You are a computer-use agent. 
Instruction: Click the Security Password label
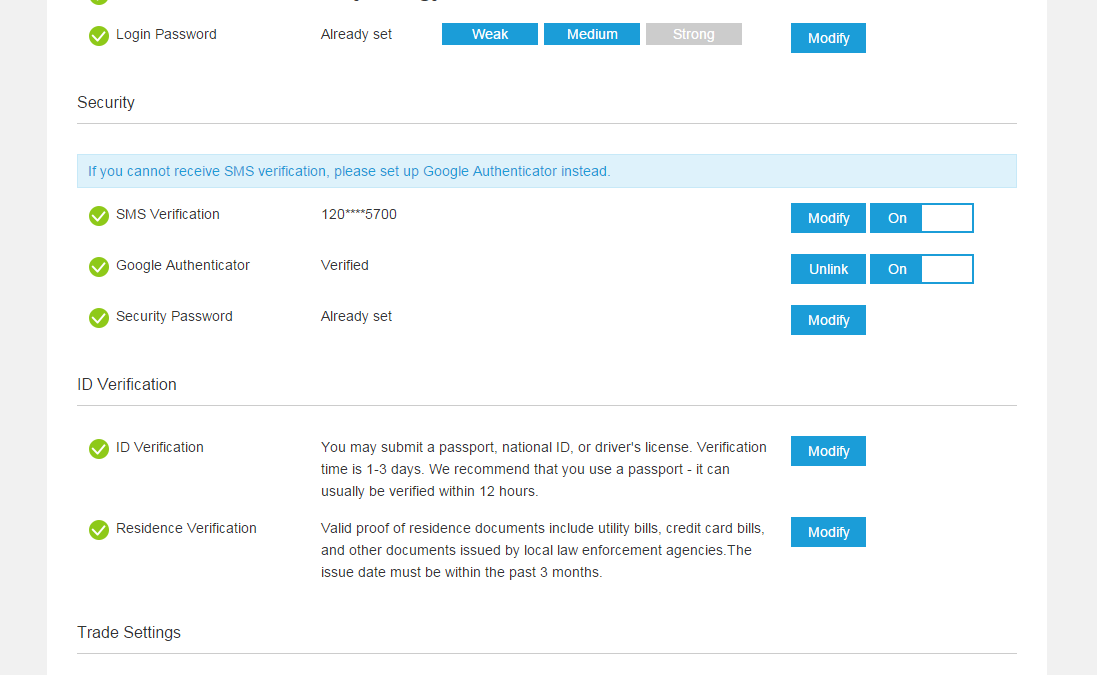[174, 317]
